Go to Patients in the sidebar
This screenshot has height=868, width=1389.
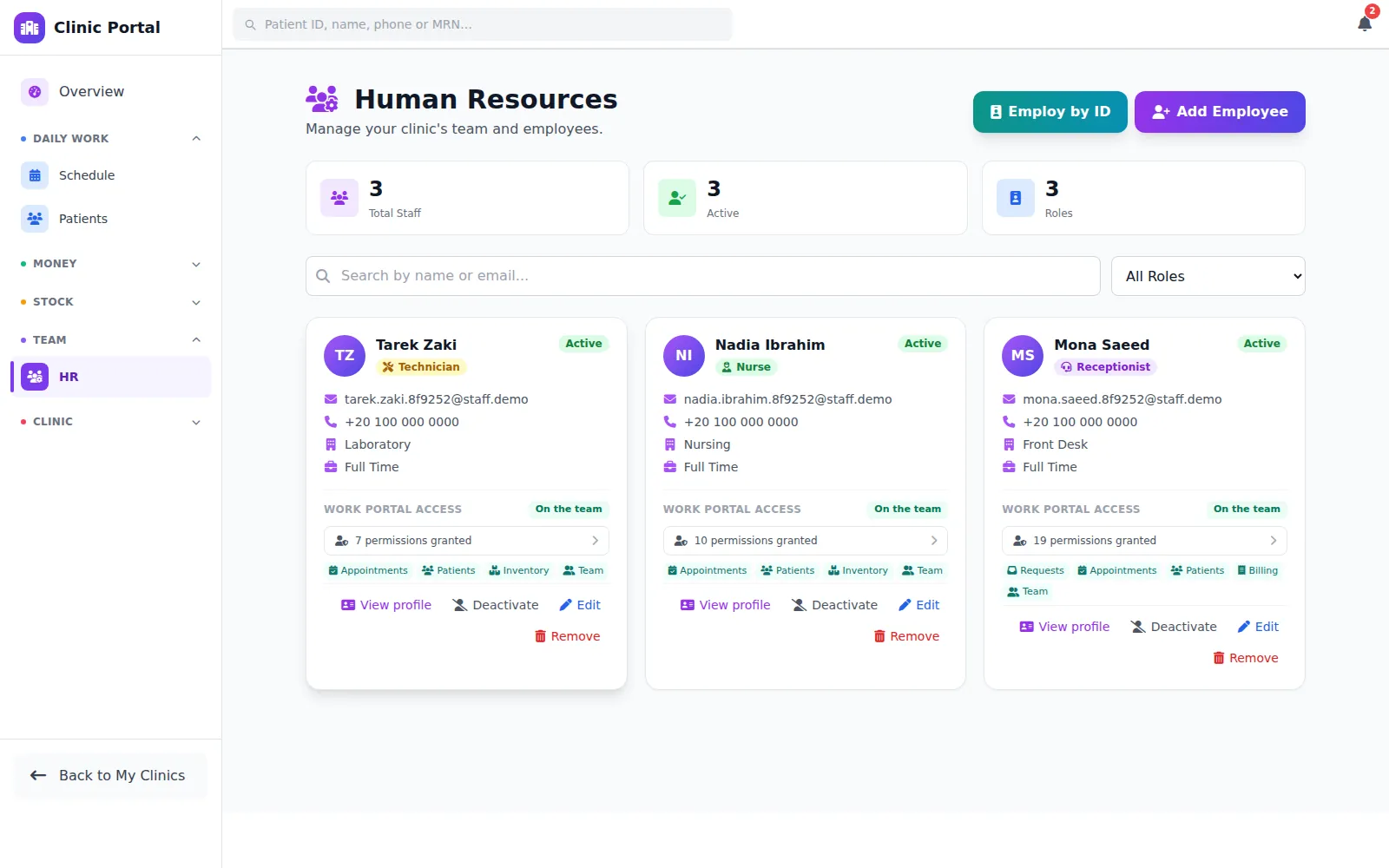click(111, 219)
